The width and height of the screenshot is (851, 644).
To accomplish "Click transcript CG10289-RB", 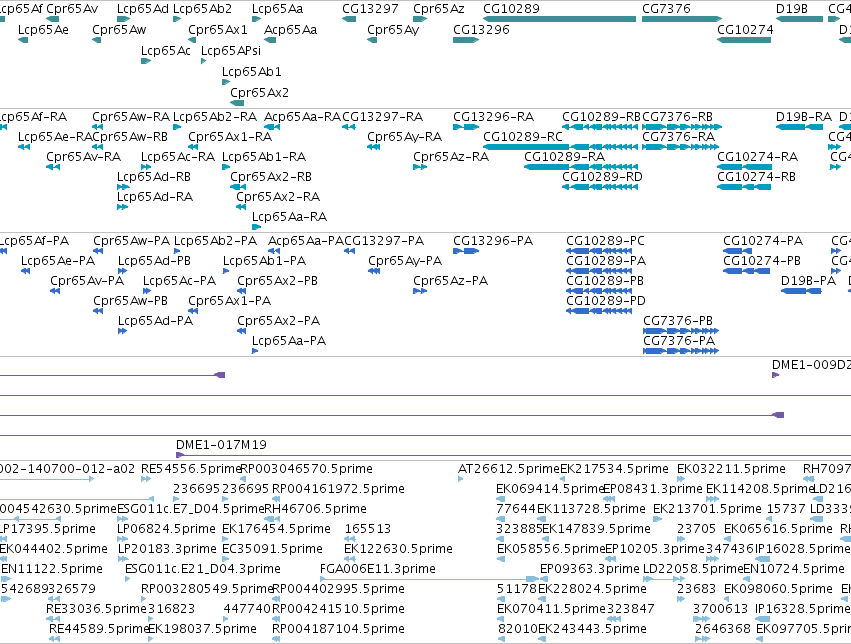I will coord(600,126).
